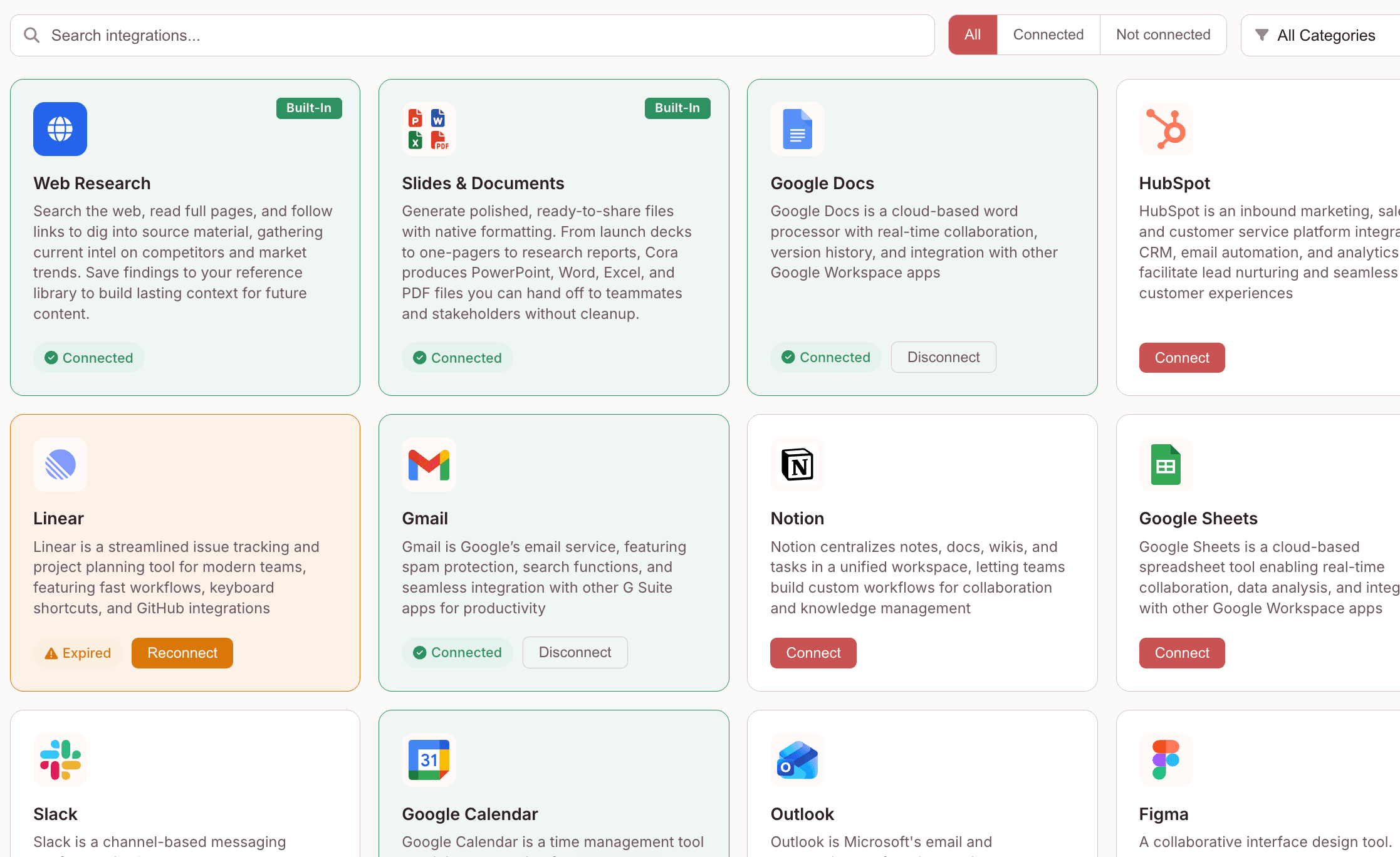Click the filter funnel icon
1400x857 pixels.
coord(1262,35)
